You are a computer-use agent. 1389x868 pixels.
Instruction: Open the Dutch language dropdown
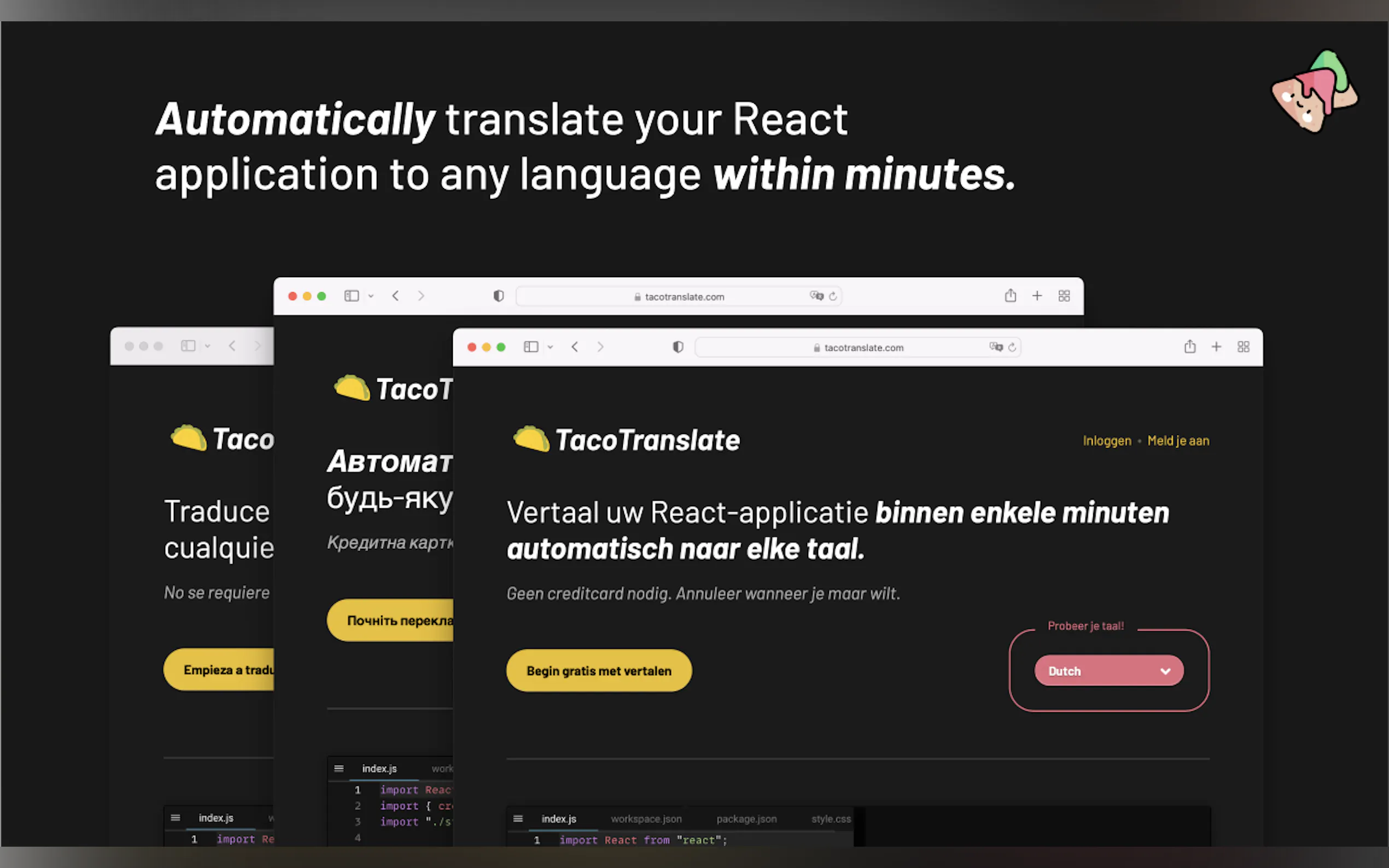point(1109,671)
